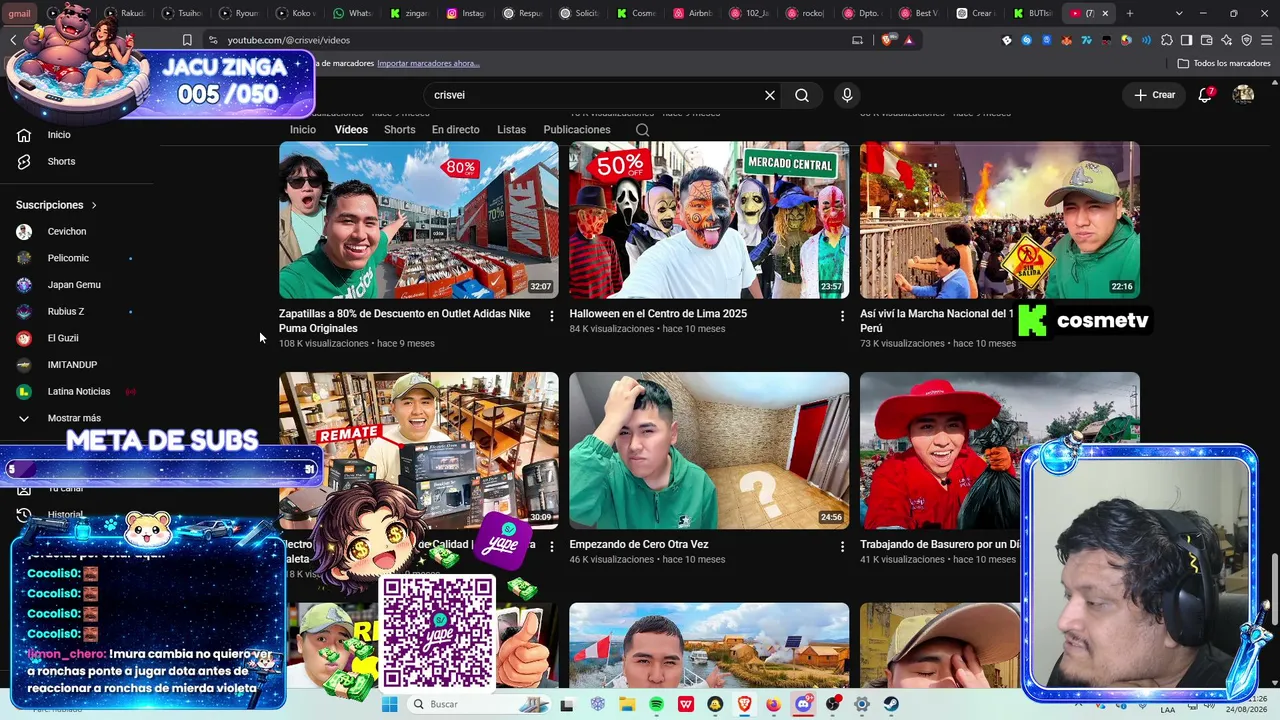Go back with the browser back arrow
The width and height of the screenshot is (1280, 720).
click(x=13, y=40)
